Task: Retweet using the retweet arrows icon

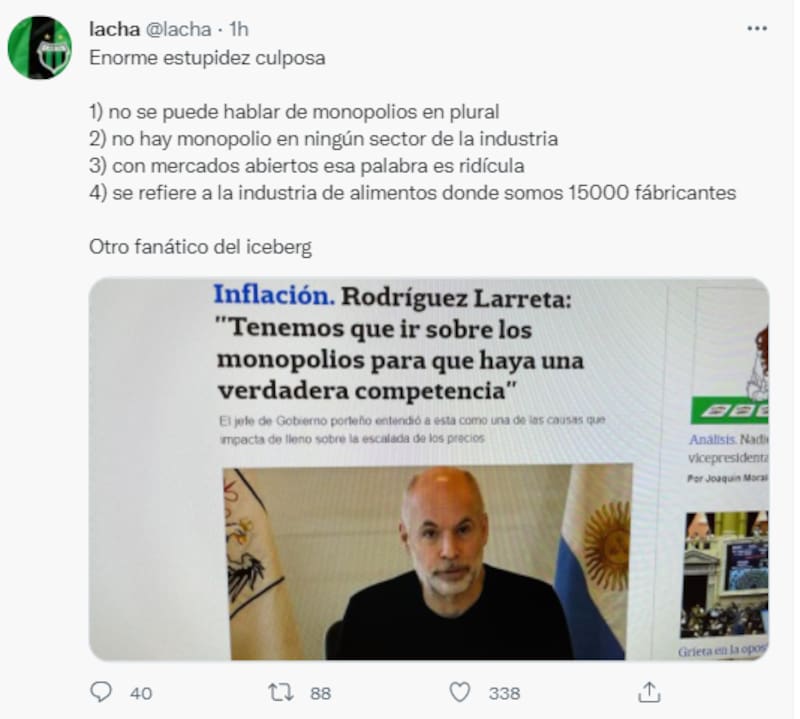Action: pos(281,692)
